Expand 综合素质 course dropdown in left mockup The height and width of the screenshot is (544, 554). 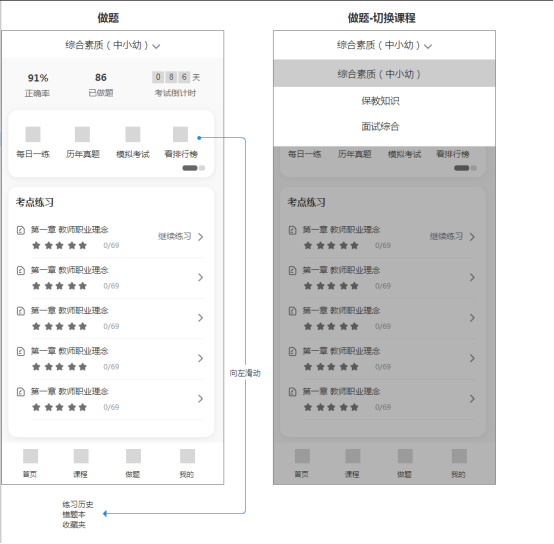[112, 45]
